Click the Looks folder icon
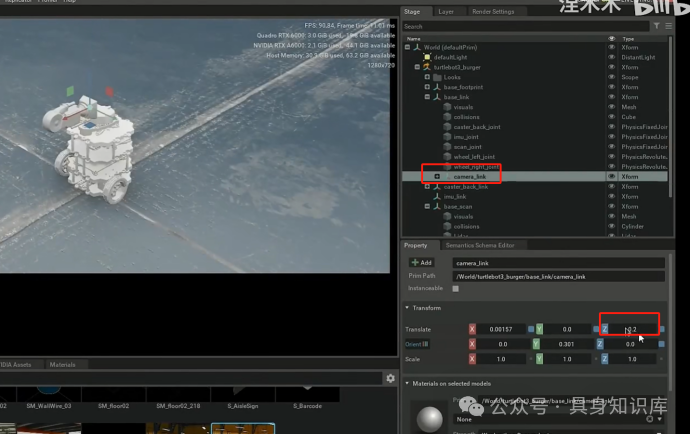Image resolution: width=690 pixels, height=434 pixels. (x=437, y=77)
